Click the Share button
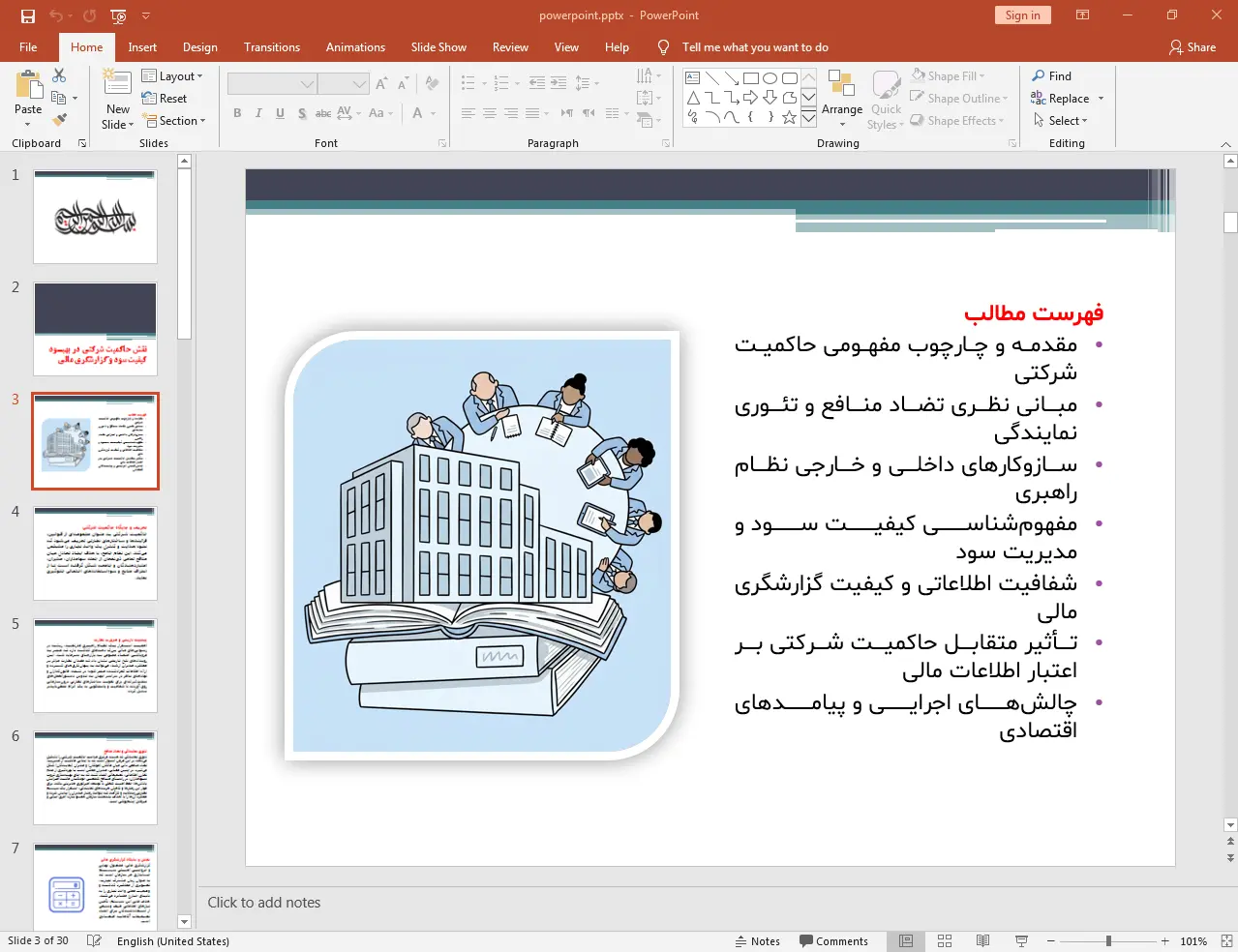The width and height of the screenshot is (1238, 952). click(1193, 47)
